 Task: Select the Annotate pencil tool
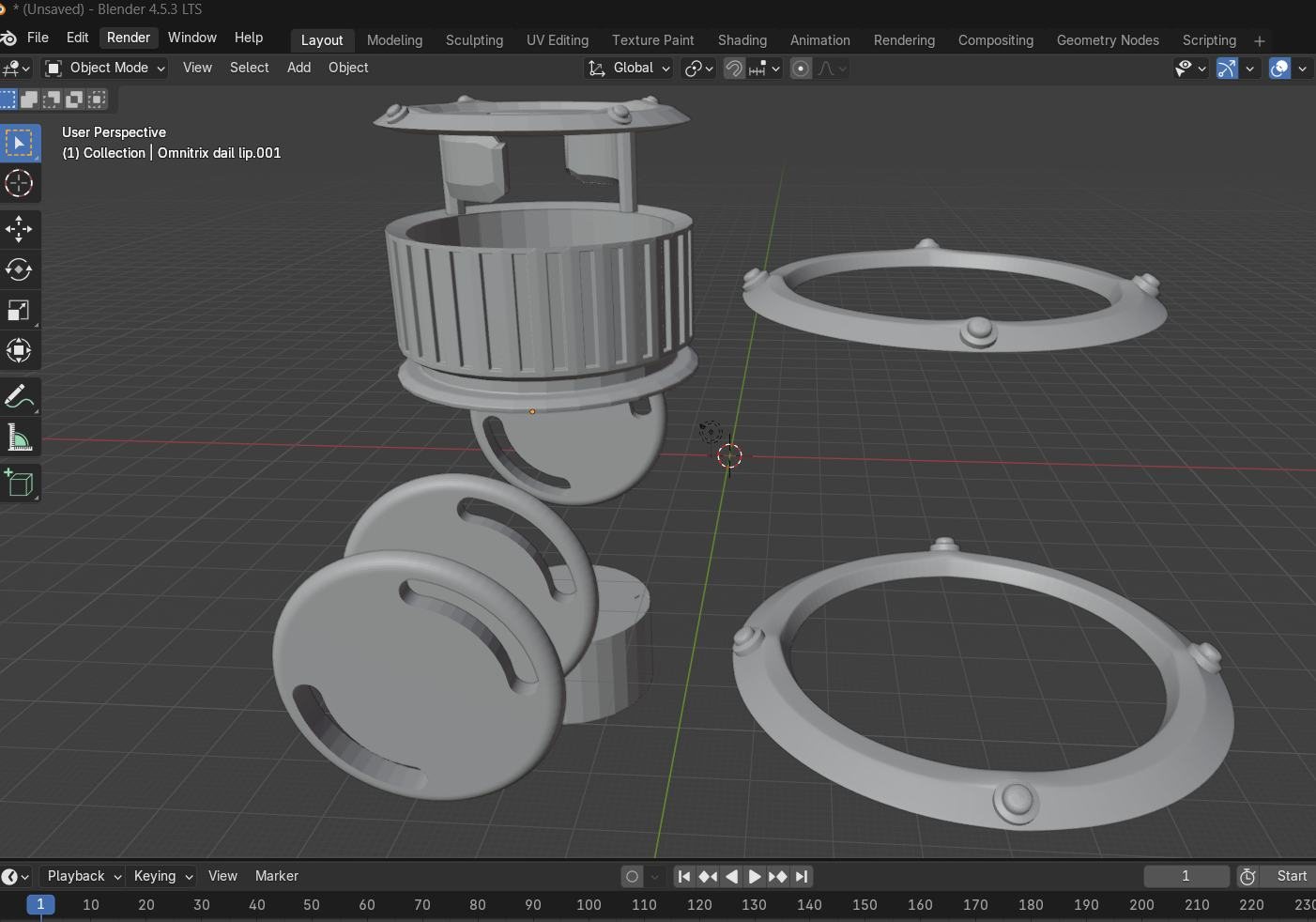click(19, 396)
